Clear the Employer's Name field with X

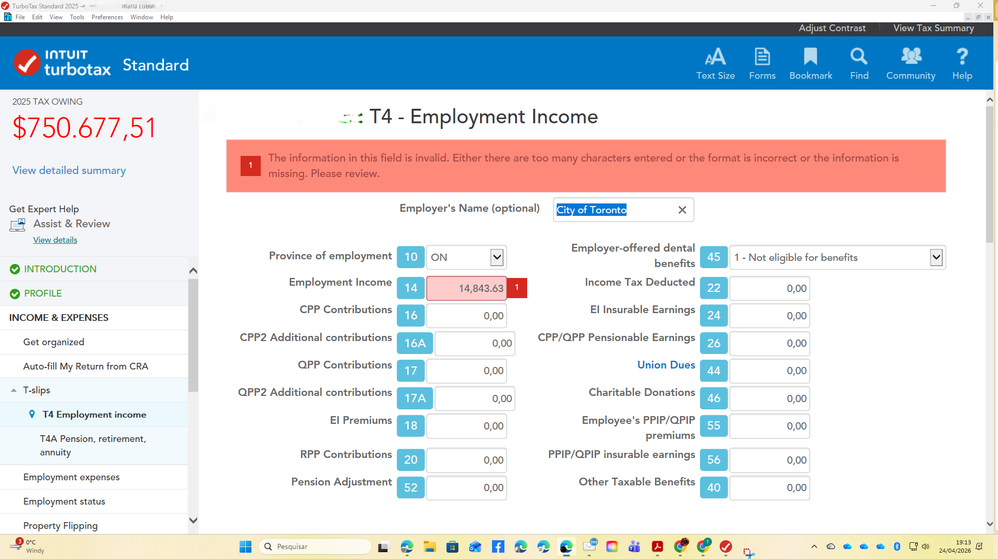click(682, 210)
